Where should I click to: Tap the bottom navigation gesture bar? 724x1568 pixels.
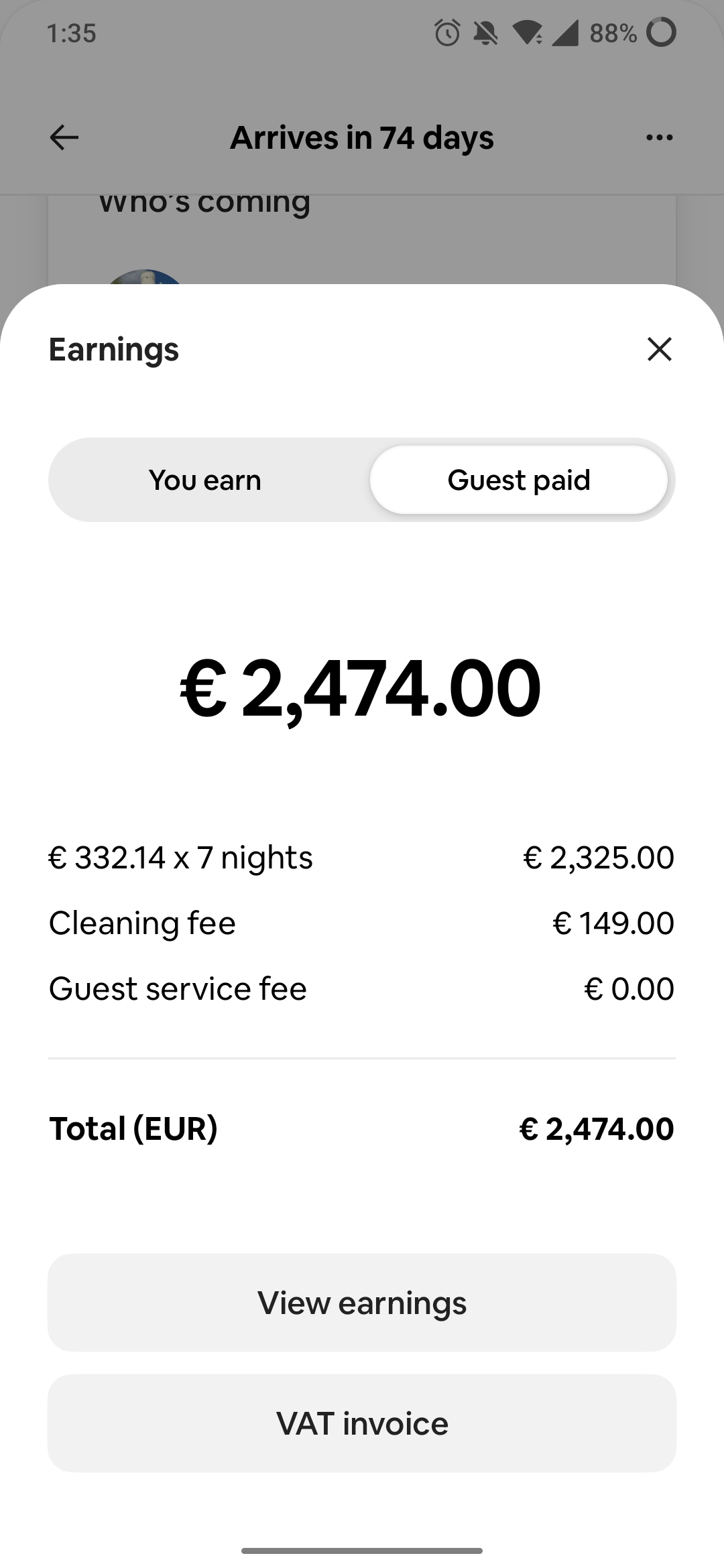coord(362,1551)
